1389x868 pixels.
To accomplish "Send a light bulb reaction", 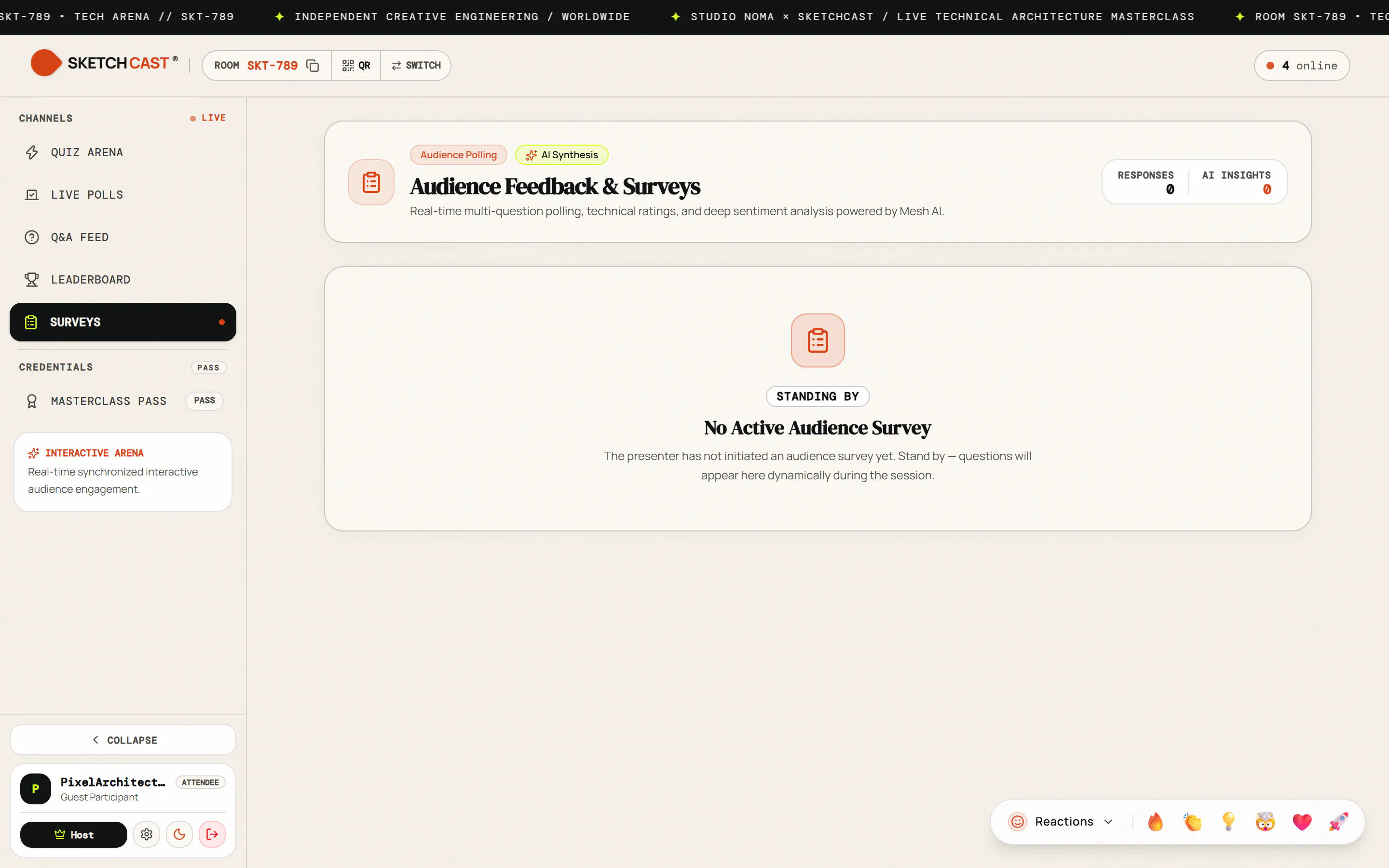I will click(x=1229, y=822).
